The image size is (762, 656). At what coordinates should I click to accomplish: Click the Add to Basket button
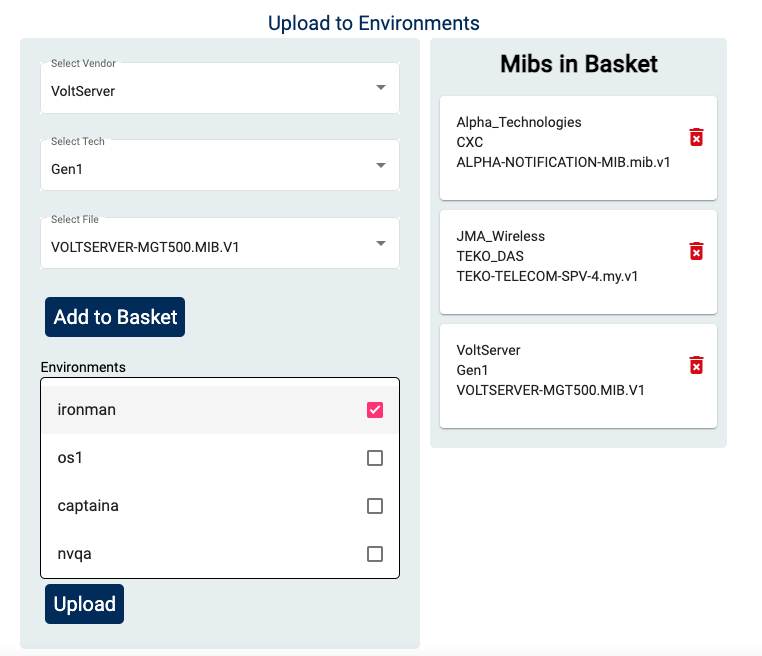pos(115,317)
